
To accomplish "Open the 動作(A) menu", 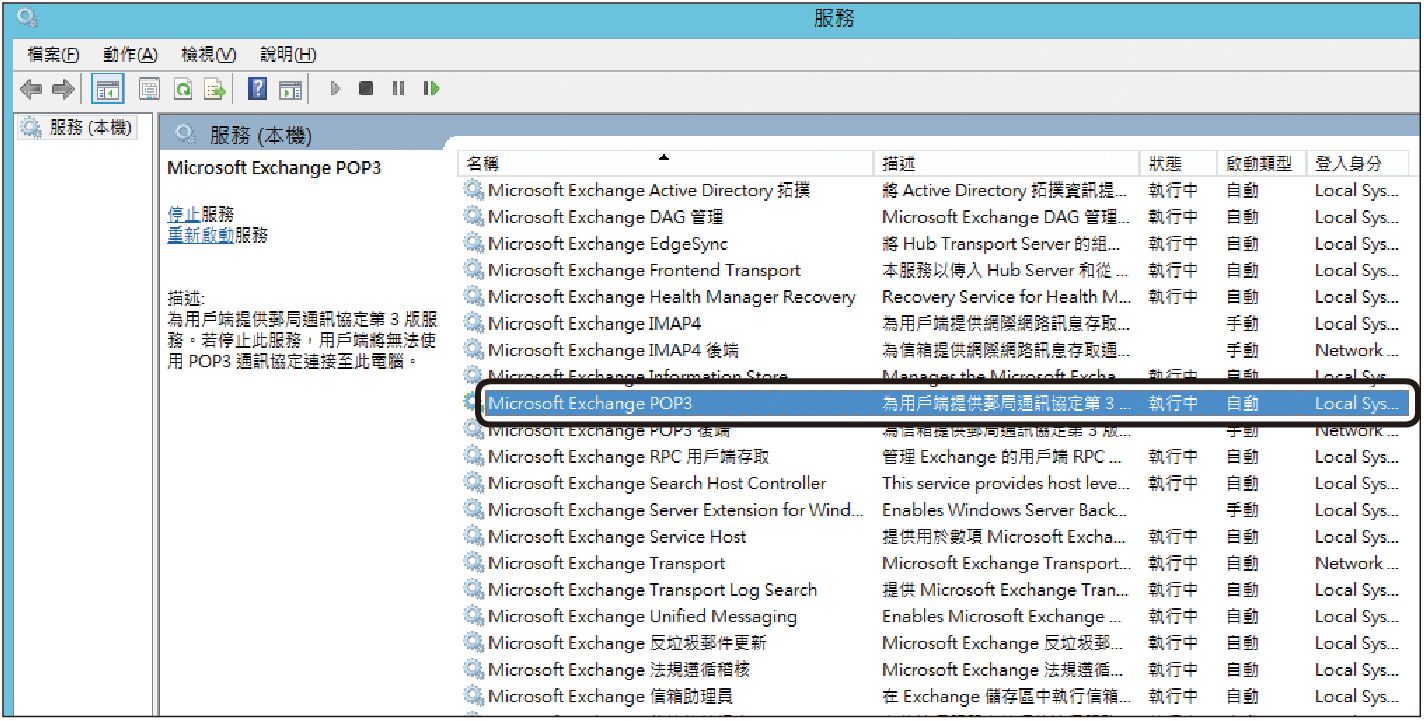I will [x=130, y=54].
